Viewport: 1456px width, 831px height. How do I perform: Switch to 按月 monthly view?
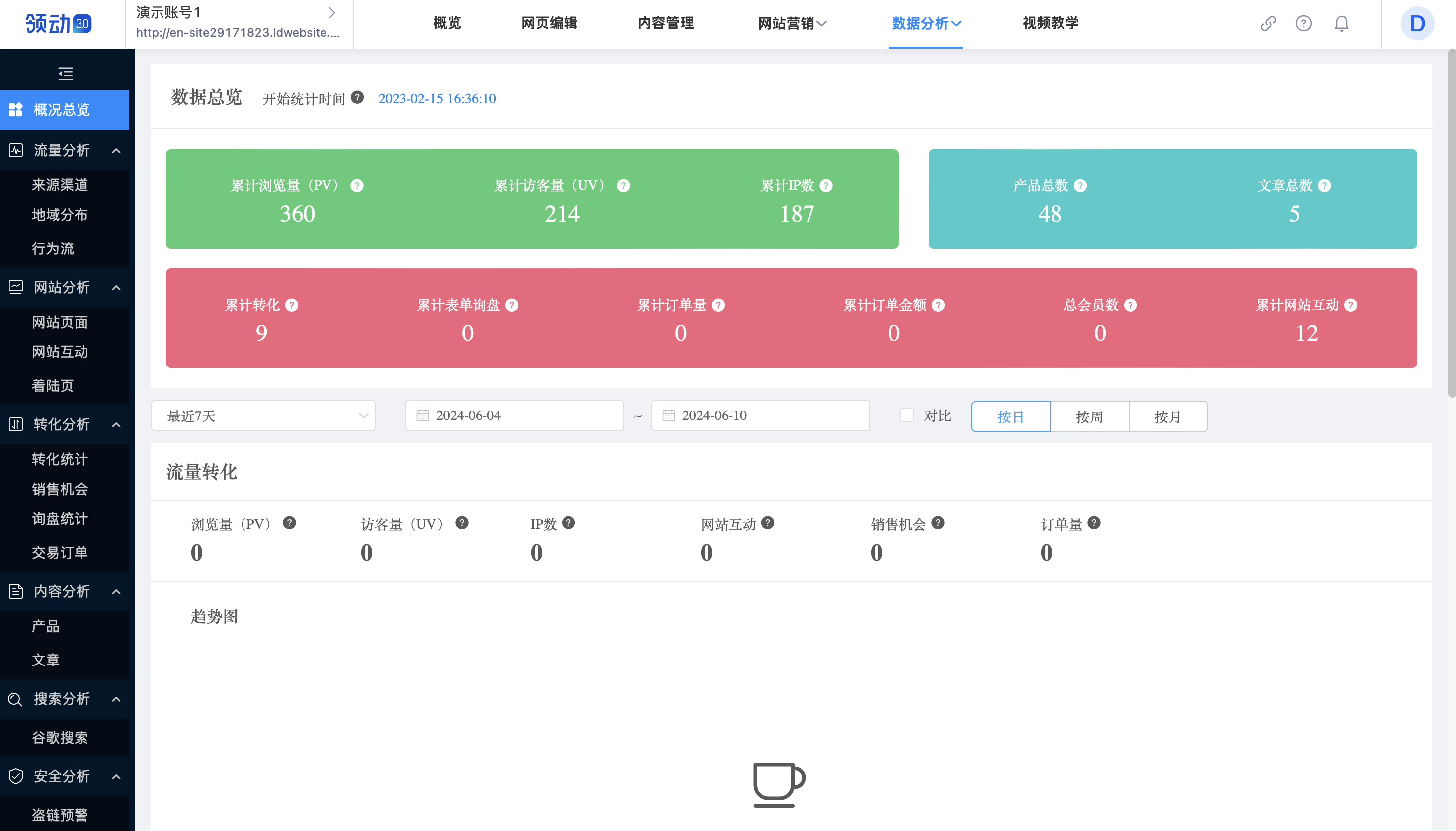click(1167, 416)
